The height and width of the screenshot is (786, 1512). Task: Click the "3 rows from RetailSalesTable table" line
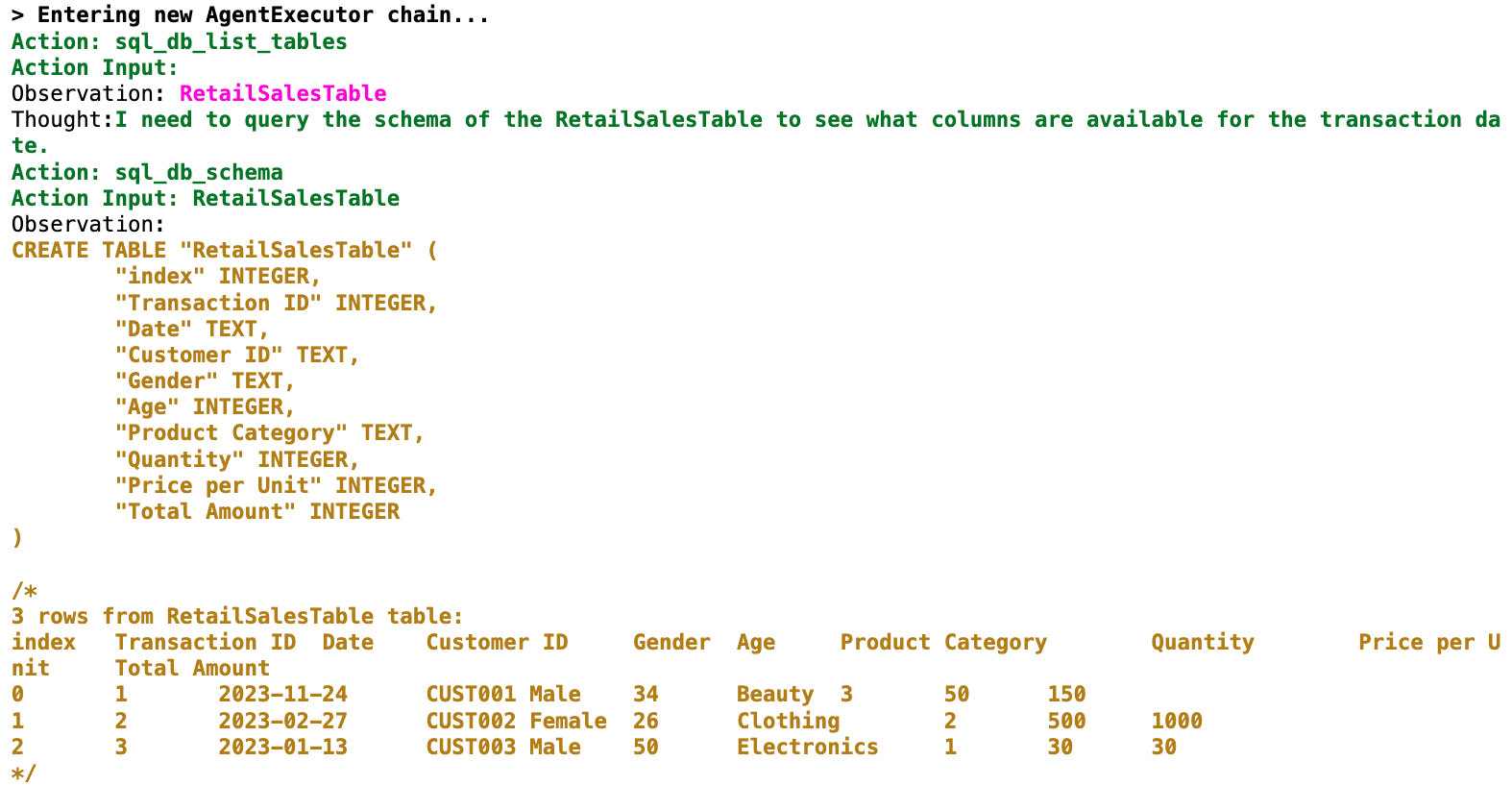click(x=236, y=616)
